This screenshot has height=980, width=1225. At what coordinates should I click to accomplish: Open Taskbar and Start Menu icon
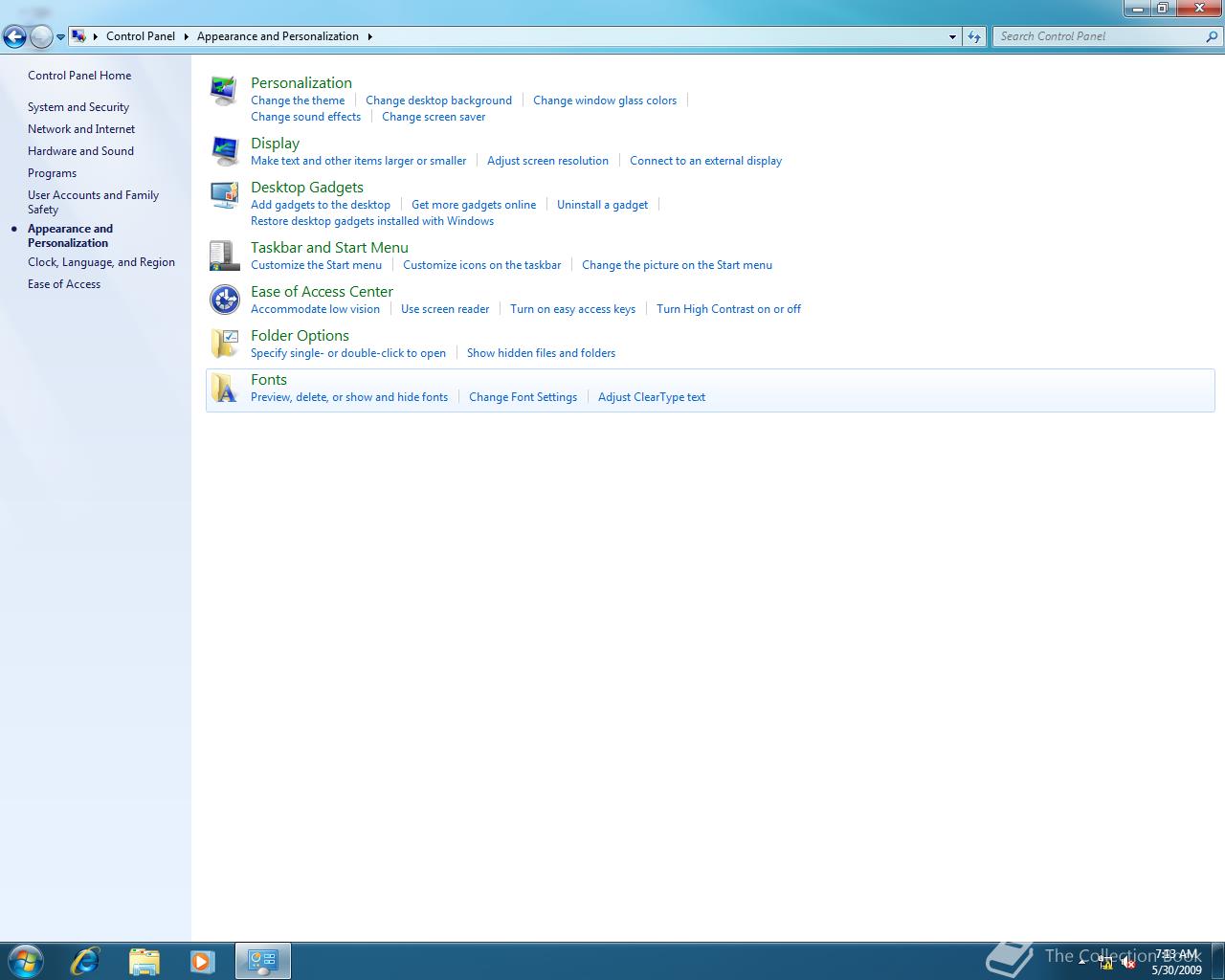(224, 256)
